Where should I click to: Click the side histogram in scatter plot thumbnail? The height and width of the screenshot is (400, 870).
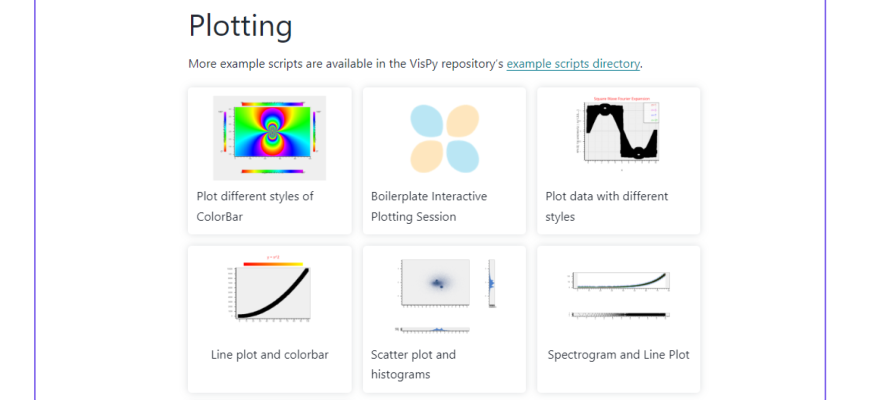click(x=491, y=283)
